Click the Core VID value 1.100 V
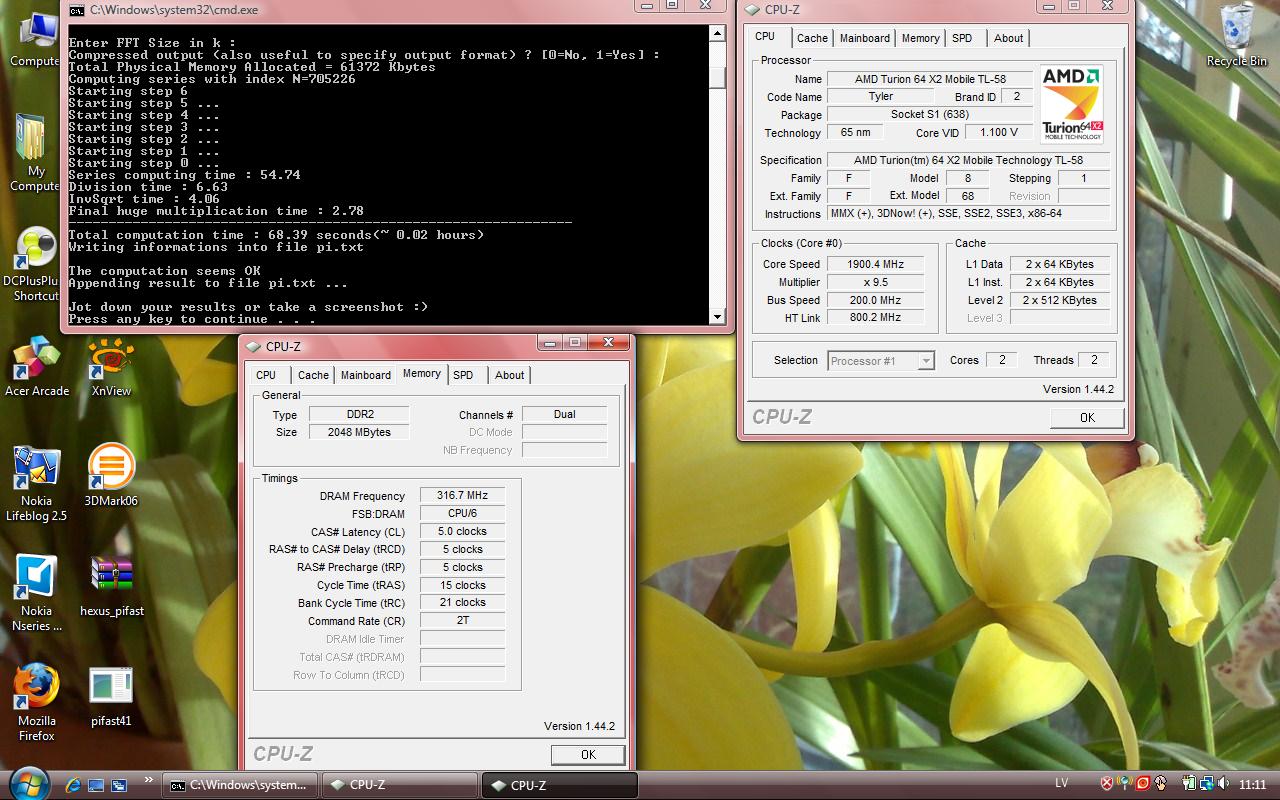 (998, 133)
